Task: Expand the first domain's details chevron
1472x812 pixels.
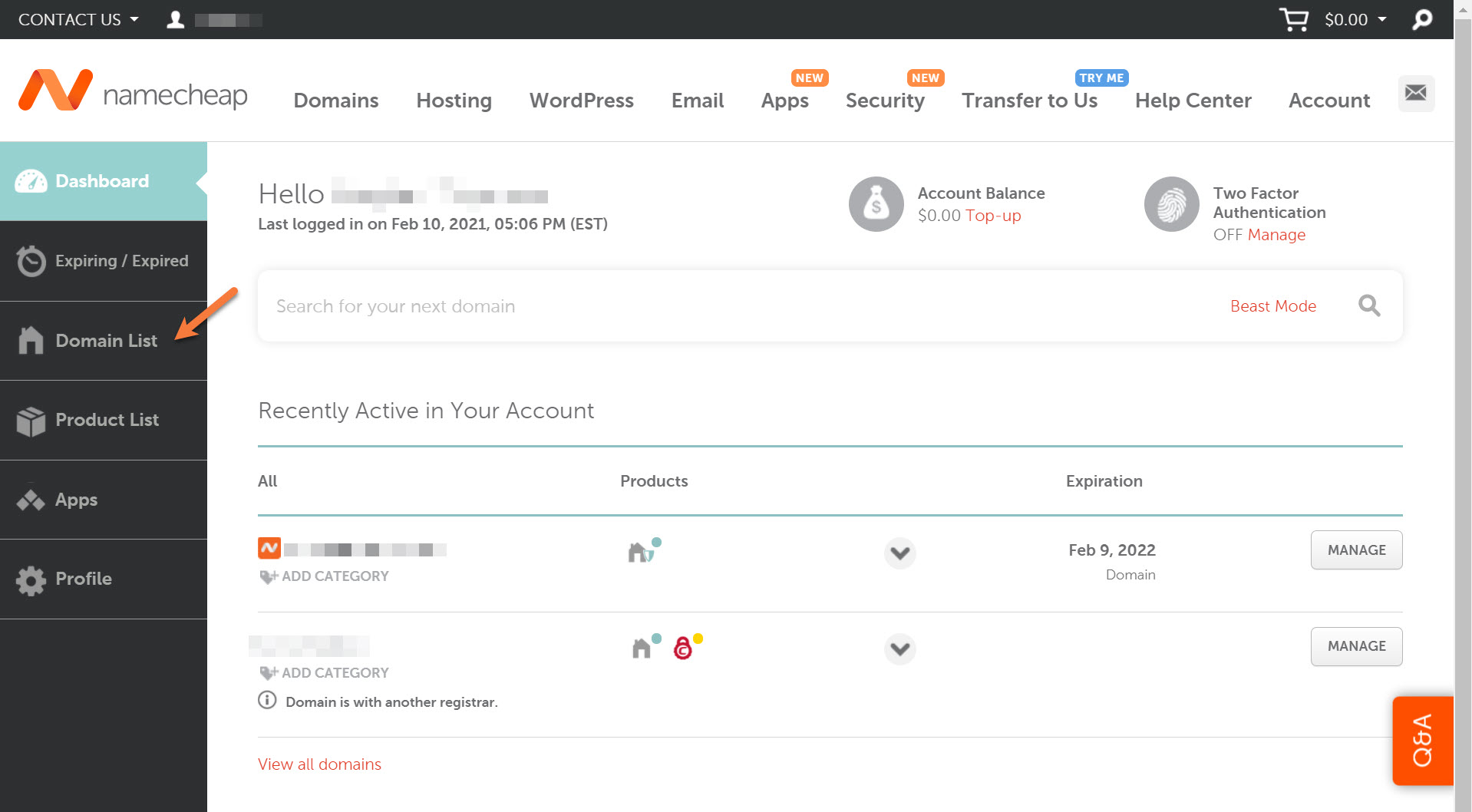Action: tap(899, 553)
